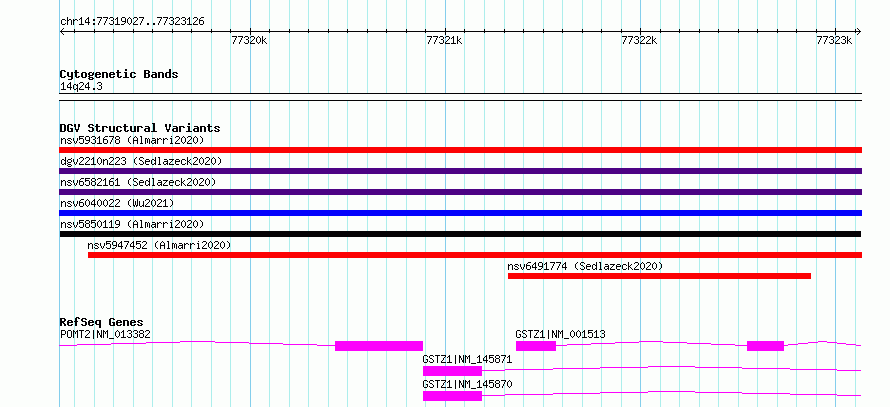Image resolution: width=890 pixels, height=407 pixels.
Task: Click the 77323k ruler mark
Action: click(834, 40)
